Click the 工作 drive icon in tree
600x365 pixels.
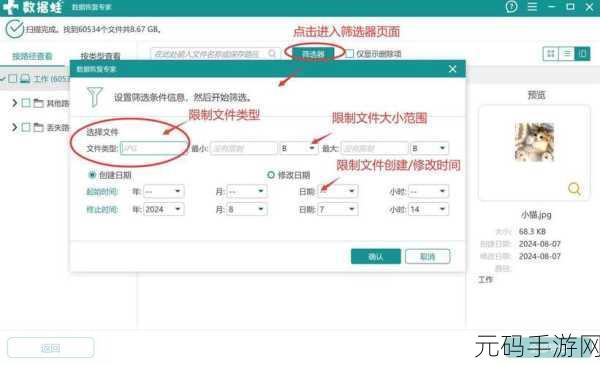coord(25,79)
